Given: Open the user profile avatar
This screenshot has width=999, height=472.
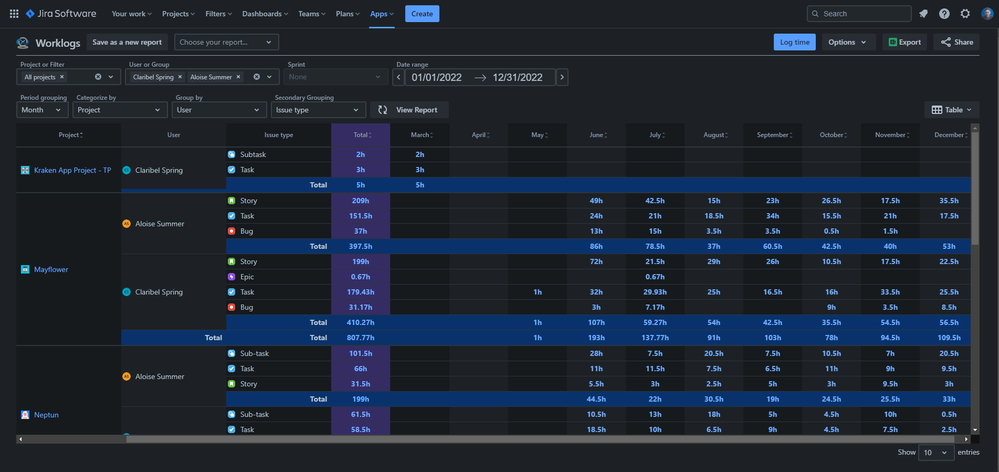Looking at the screenshot, I should pos(987,13).
